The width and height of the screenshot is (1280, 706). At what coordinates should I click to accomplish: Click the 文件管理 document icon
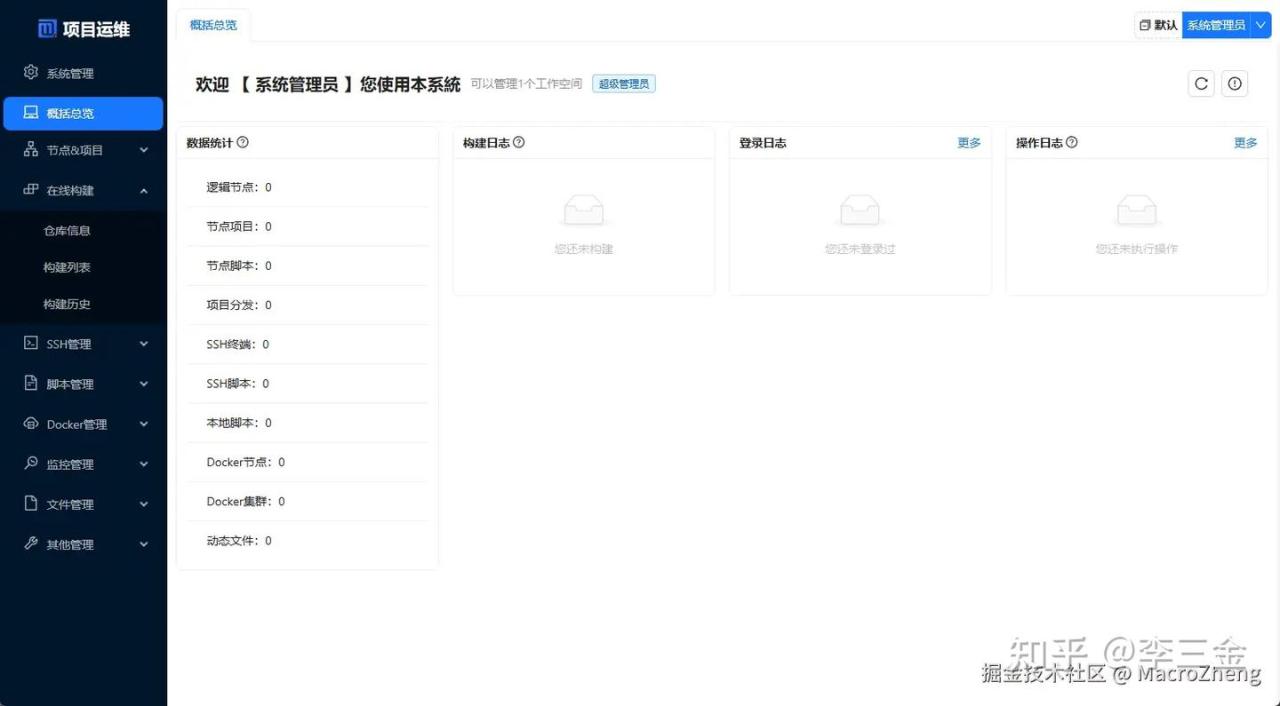point(31,504)
